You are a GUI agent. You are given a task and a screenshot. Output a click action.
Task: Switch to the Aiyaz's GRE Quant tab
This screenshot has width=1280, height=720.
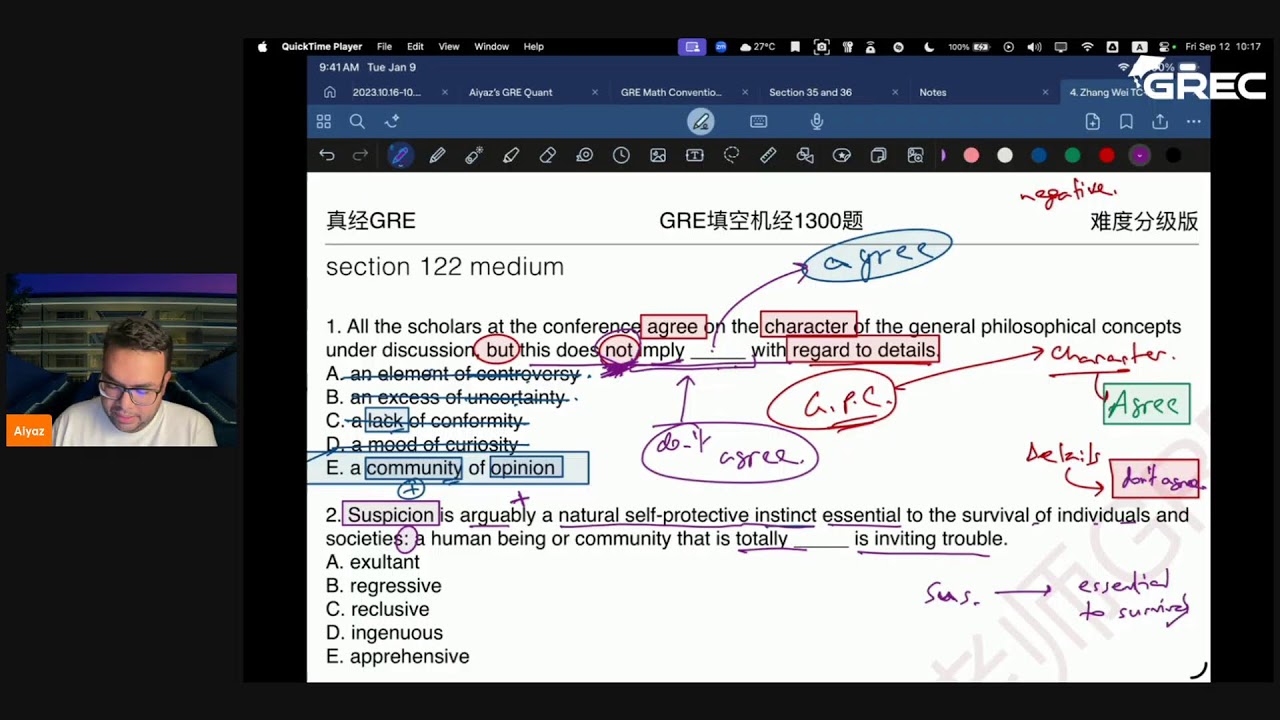click(x=510, y=92)
